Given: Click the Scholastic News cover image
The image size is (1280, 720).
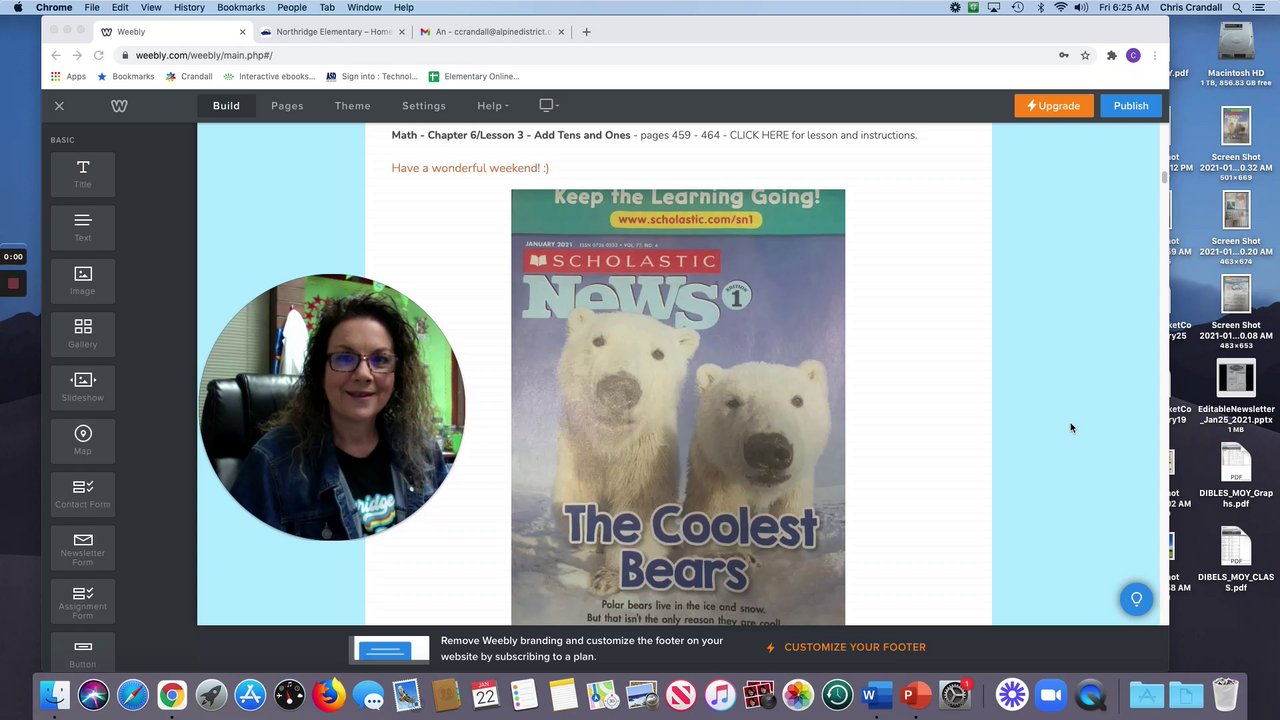Looking at the screenshot, I should point(678,407).
